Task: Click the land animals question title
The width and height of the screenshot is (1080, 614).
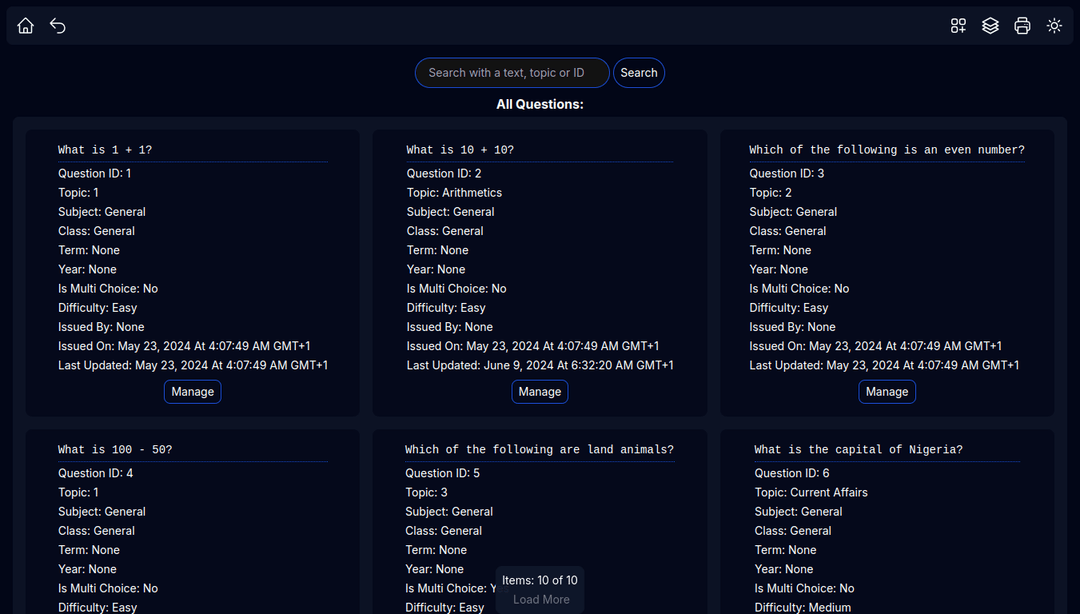Action: [x=539, y=450]
